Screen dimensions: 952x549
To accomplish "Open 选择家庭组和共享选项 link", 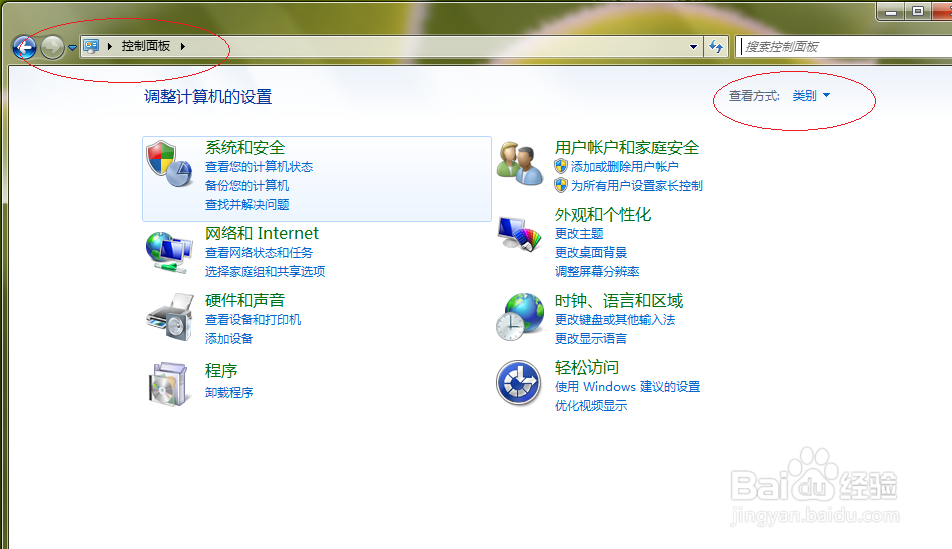I will 265,271.
